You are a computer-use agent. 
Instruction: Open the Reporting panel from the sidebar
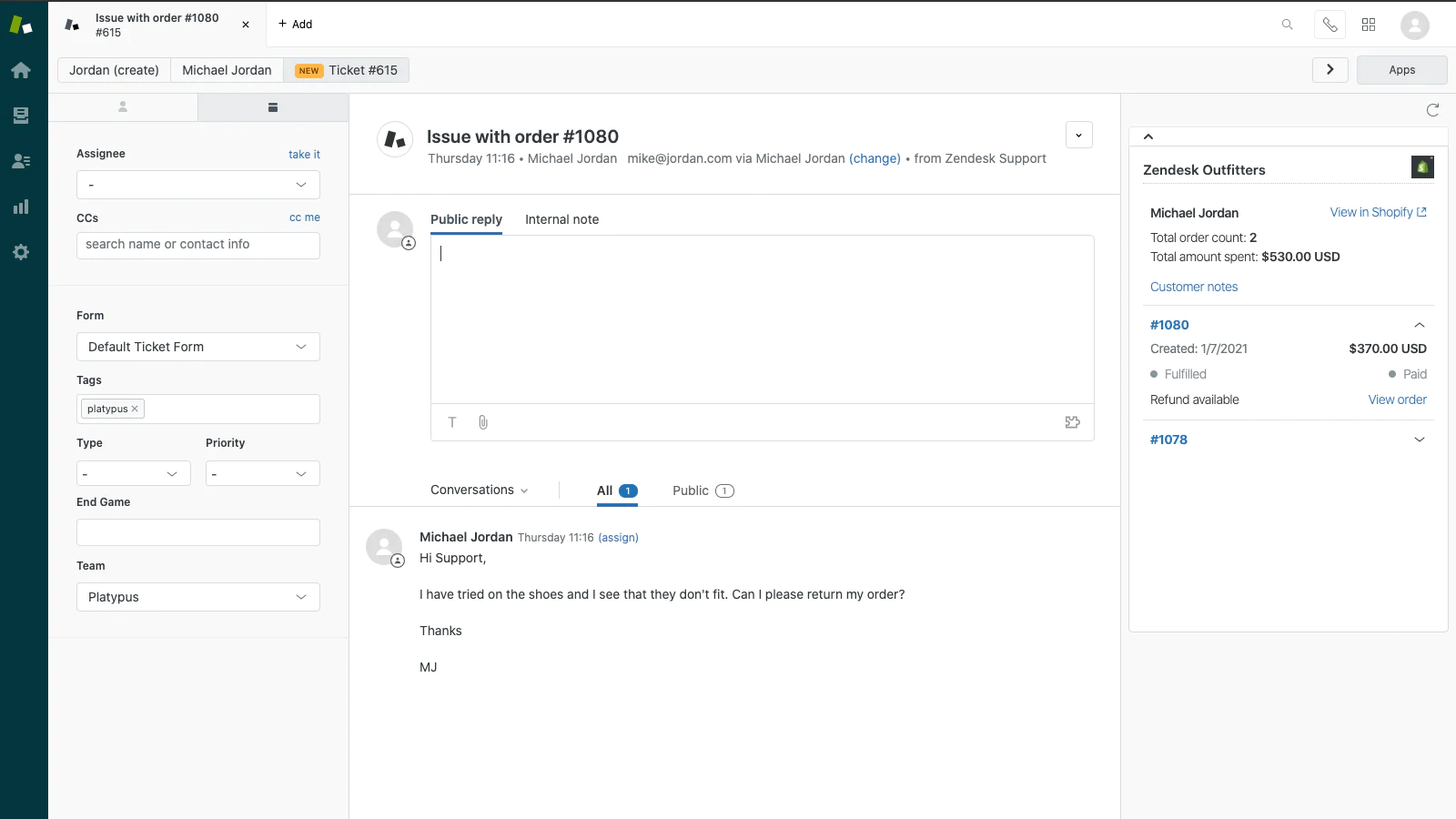[x=21, y=207]
